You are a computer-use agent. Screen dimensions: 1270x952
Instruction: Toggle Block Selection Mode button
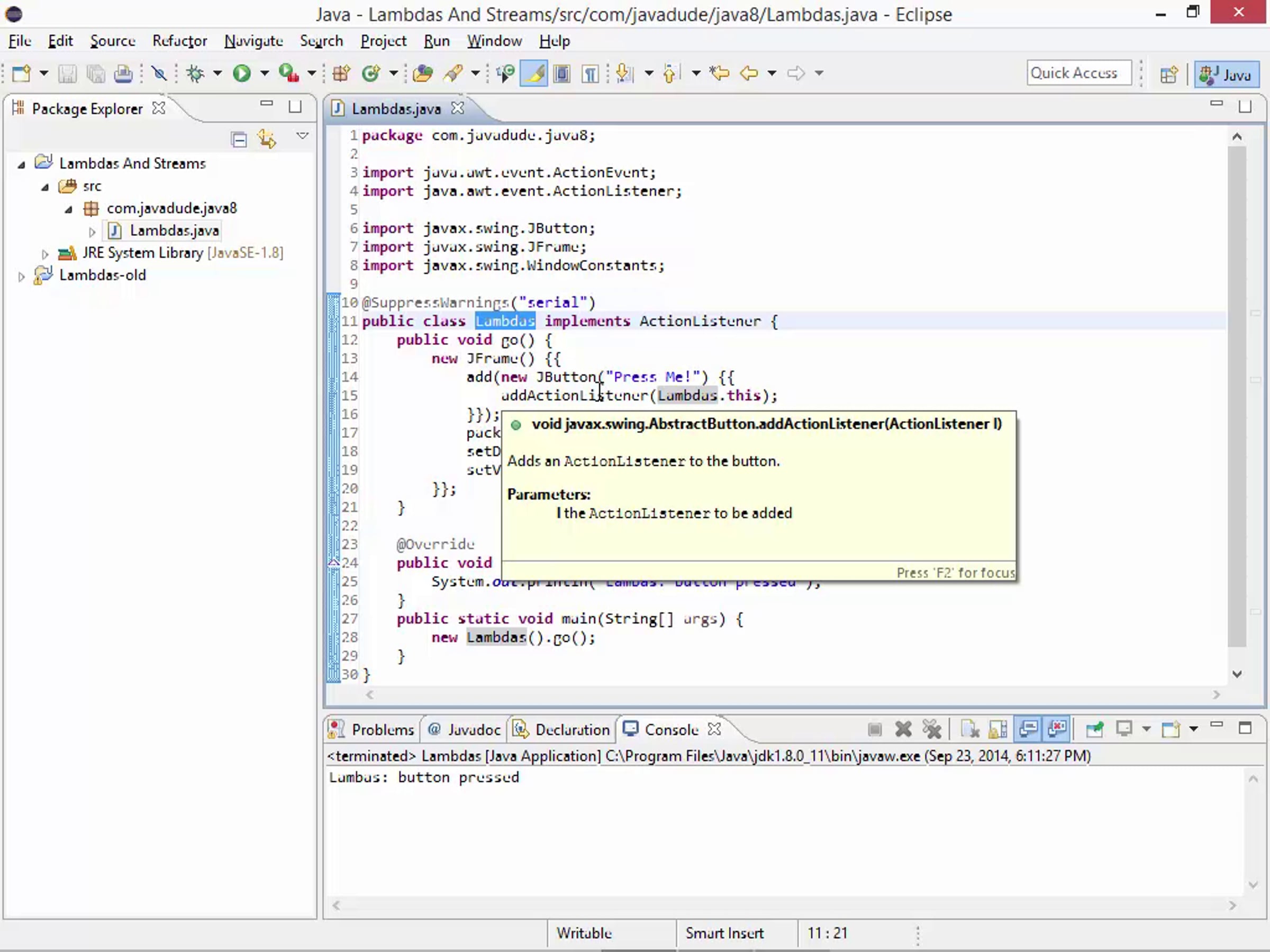[561, 74]
